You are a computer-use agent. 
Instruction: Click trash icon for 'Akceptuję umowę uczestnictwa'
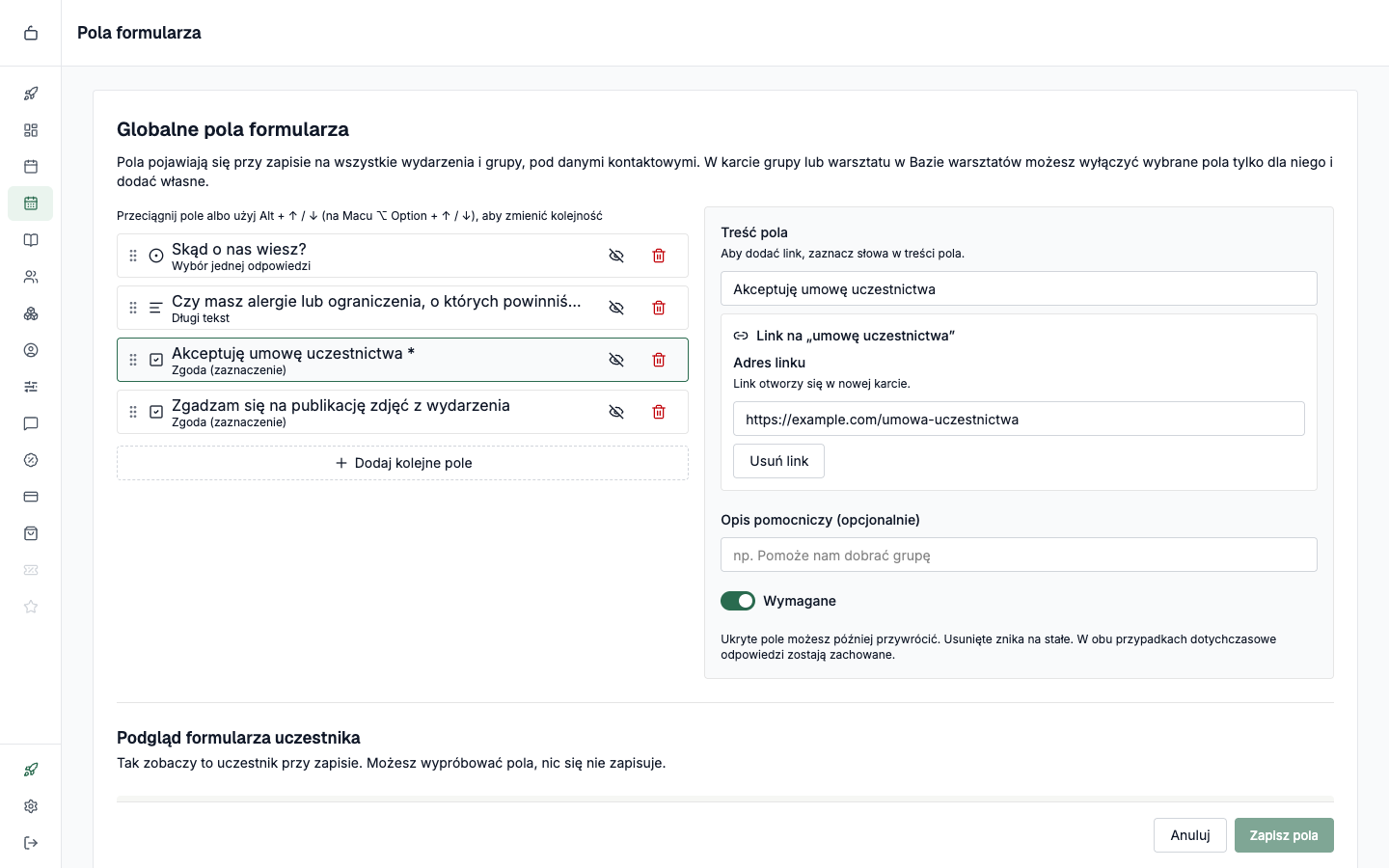tap(659, 360)
